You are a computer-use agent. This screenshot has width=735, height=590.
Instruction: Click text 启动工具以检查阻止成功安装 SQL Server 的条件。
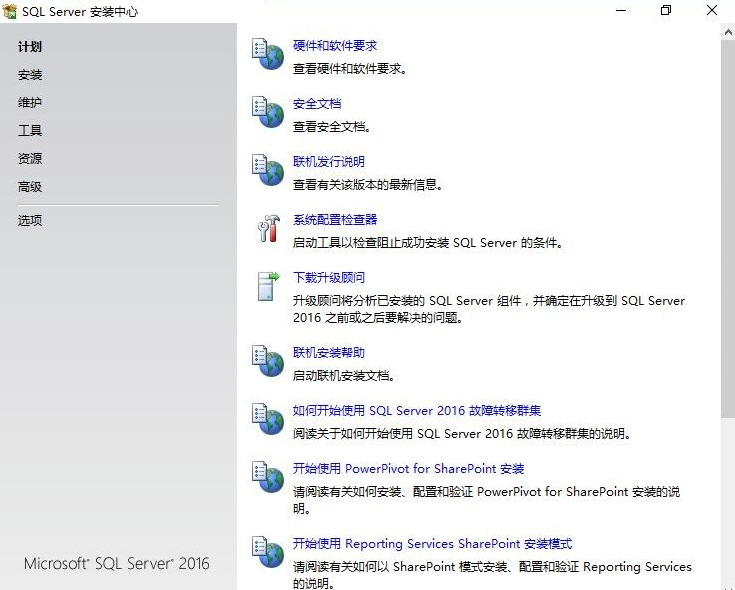click(428, 243)
